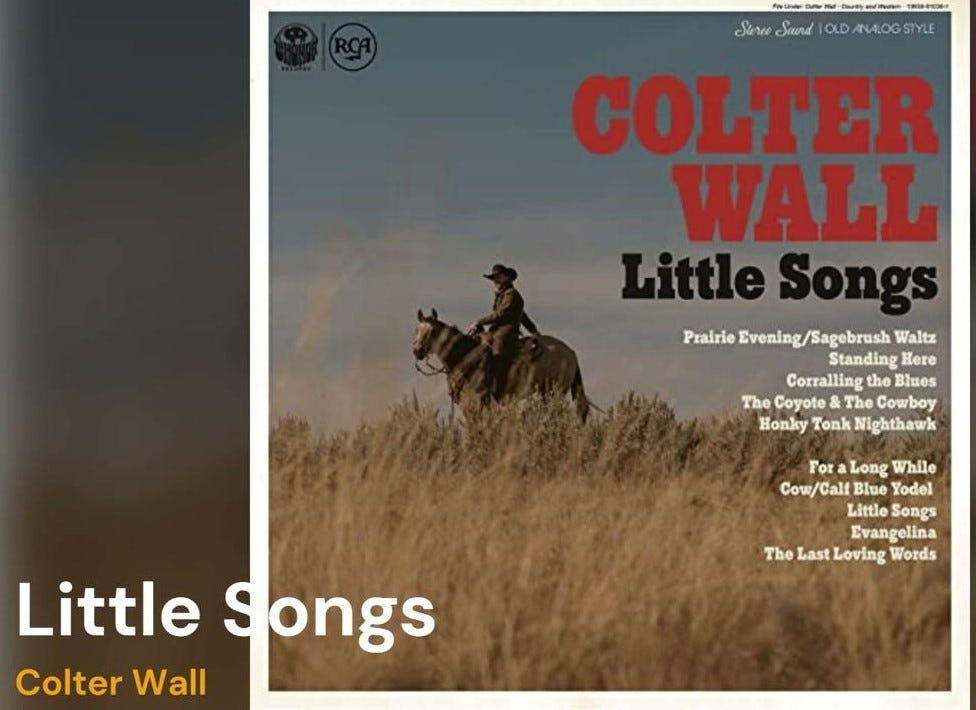Select Honky Tonk Nighthawk track

pyautogui.click(x=847, y=424)
